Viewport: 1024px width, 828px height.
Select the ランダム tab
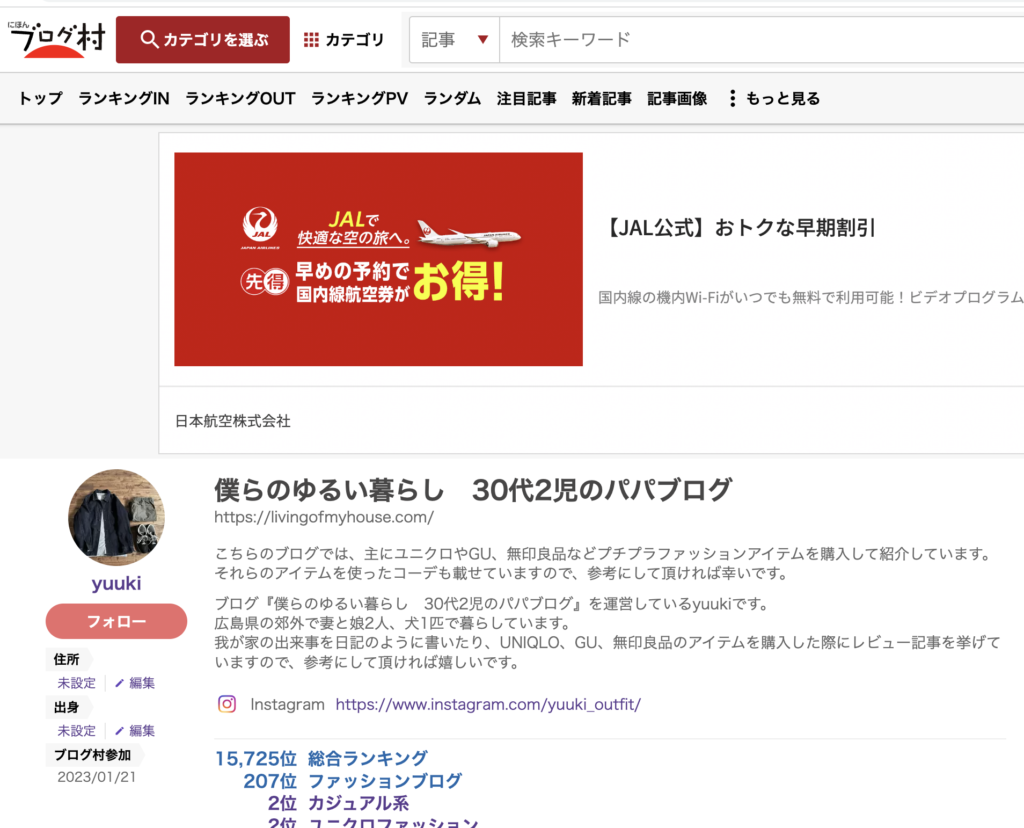tap(452, 99)
